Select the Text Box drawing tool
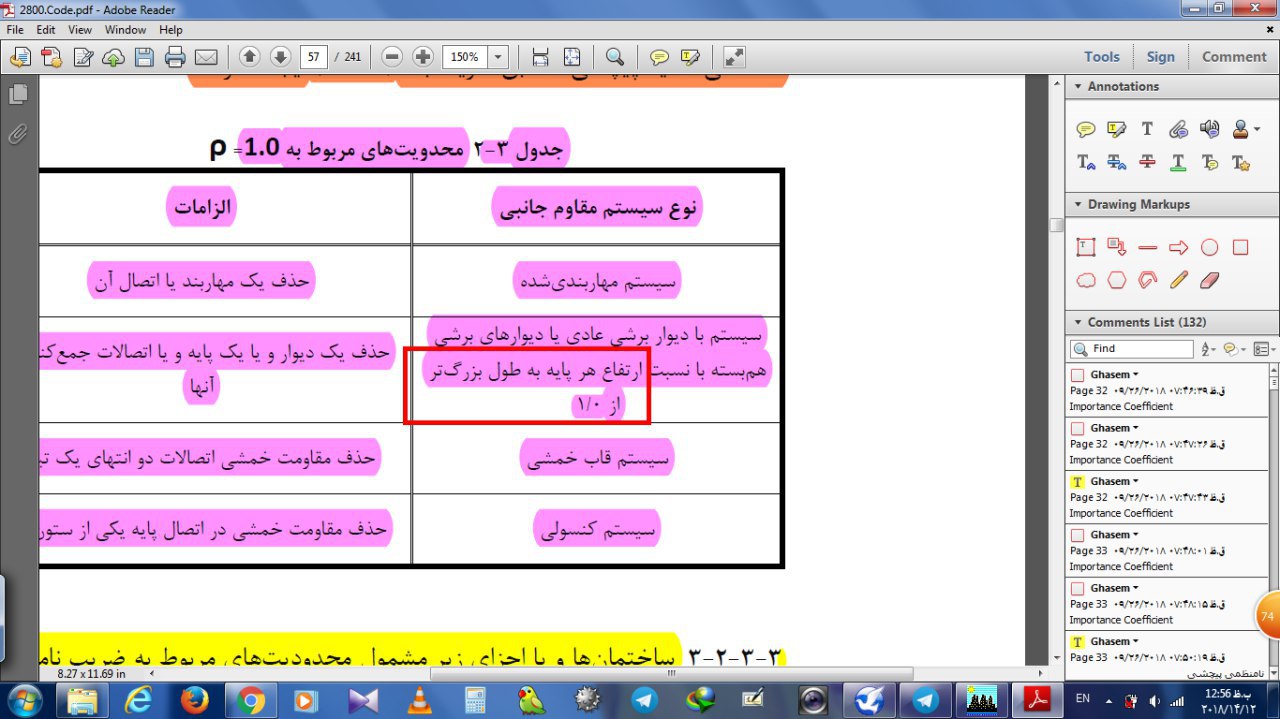The height and width of the screenshot is (719, 1280). (x=1086, y=247)
